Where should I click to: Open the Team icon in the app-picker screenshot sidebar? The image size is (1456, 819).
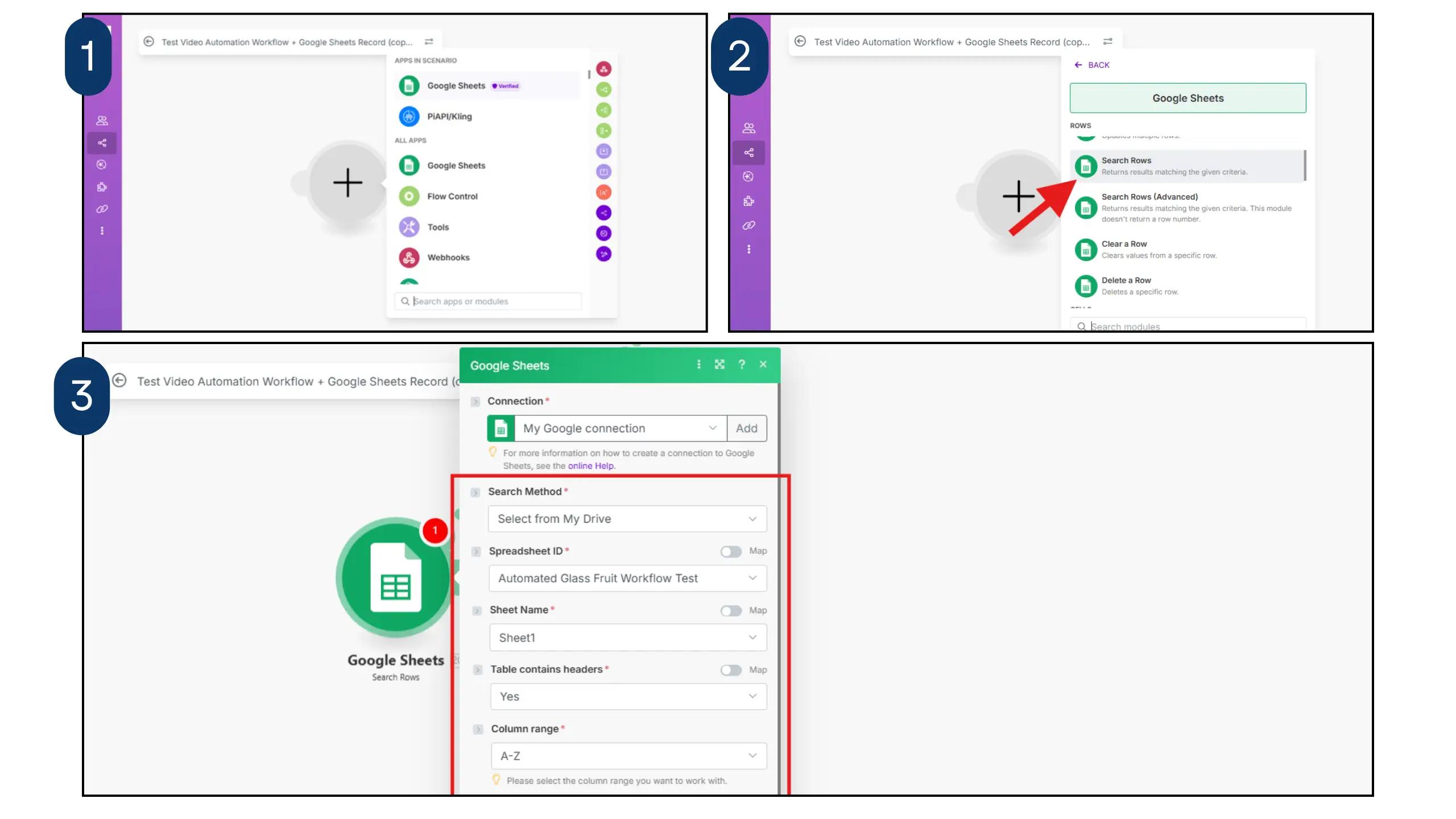(102, 121)
